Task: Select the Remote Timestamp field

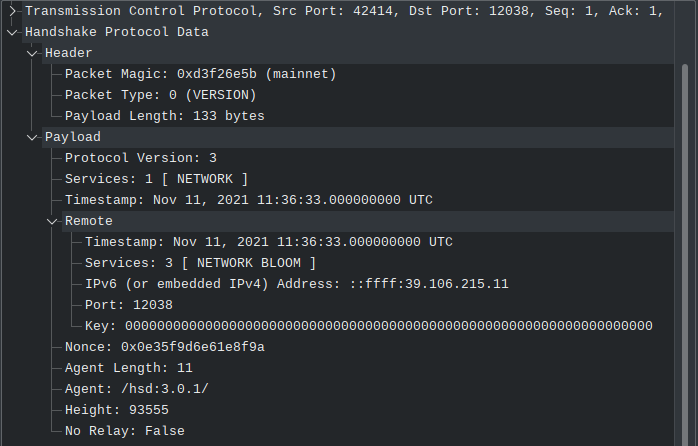Action: coord(268,242)
